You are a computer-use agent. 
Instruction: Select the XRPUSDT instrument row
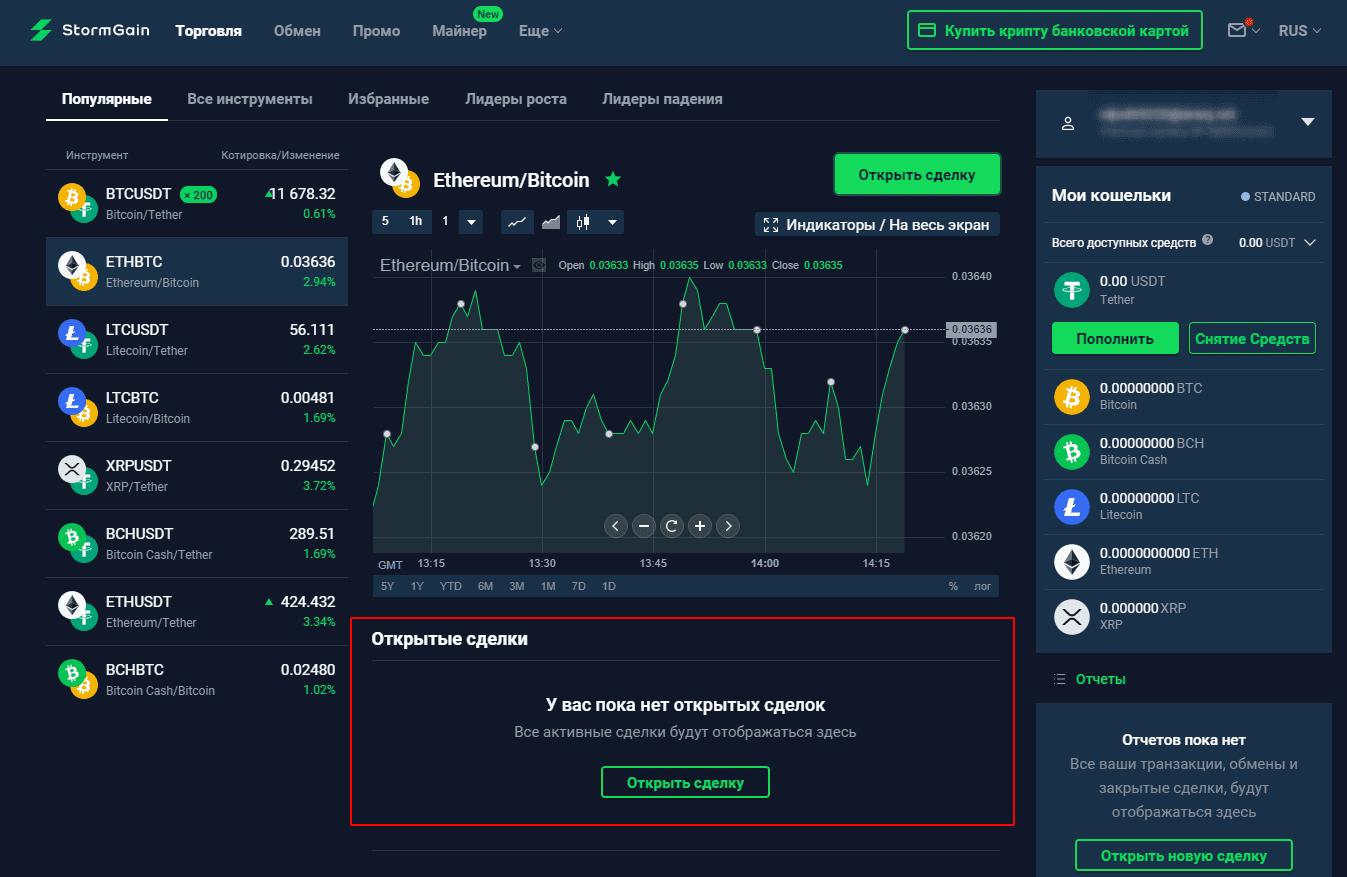197,475
